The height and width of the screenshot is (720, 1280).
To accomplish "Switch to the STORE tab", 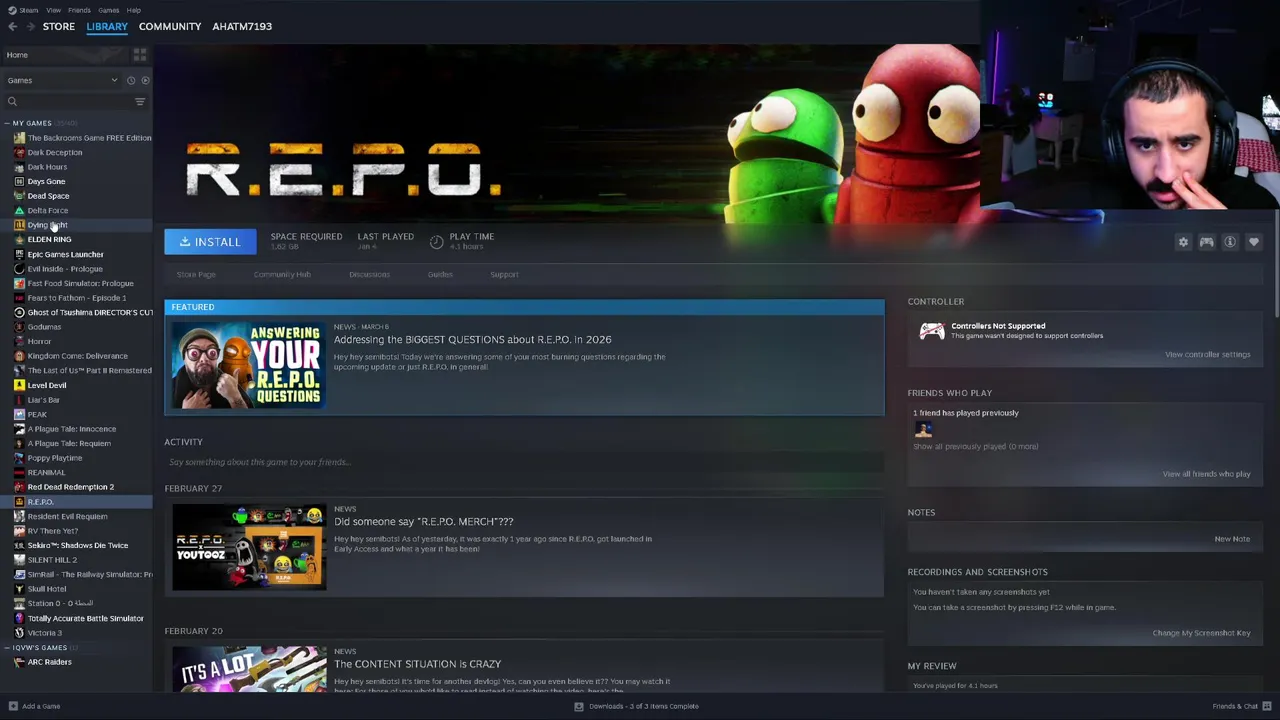I will pos(59,26).
